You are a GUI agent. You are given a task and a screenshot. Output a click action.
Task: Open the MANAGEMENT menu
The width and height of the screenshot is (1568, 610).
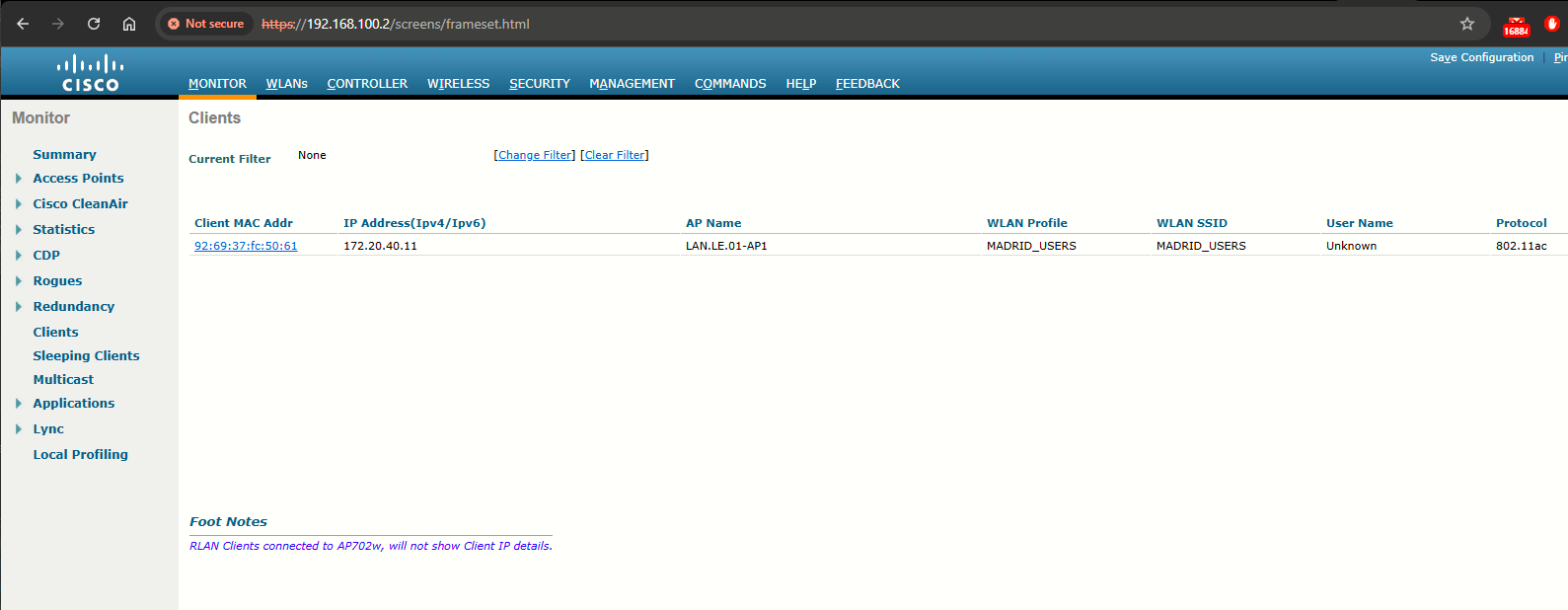[x=633, y=84]
